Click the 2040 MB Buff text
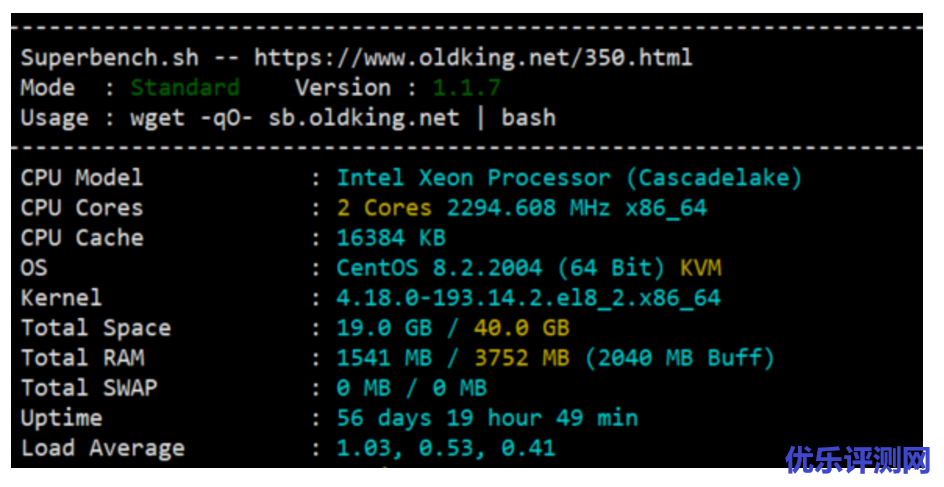 tap(679, 358)
